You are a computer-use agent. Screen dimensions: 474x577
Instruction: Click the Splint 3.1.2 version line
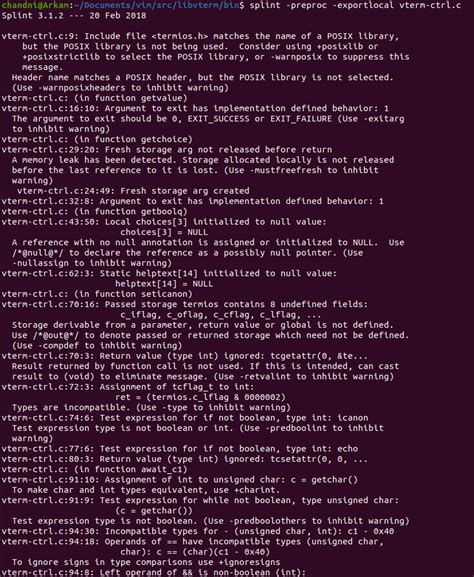click(74, 16)
